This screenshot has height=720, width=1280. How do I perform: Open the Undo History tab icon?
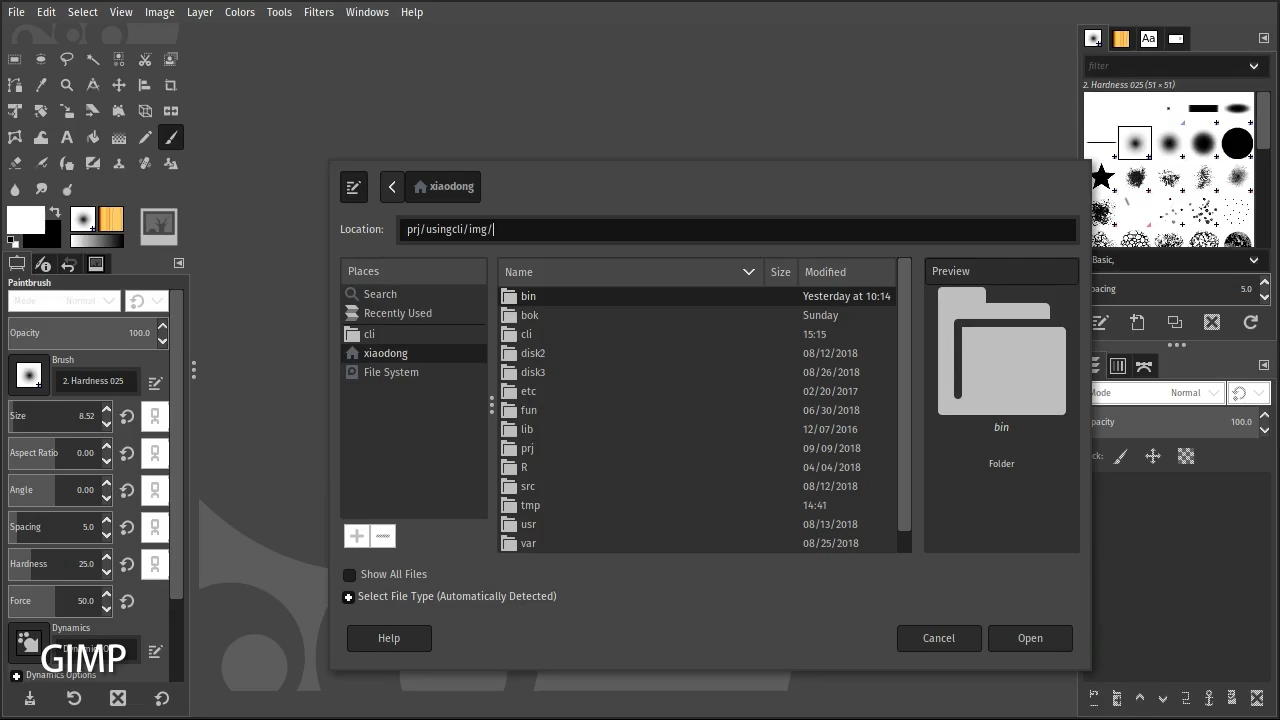[x=69, y=264]
